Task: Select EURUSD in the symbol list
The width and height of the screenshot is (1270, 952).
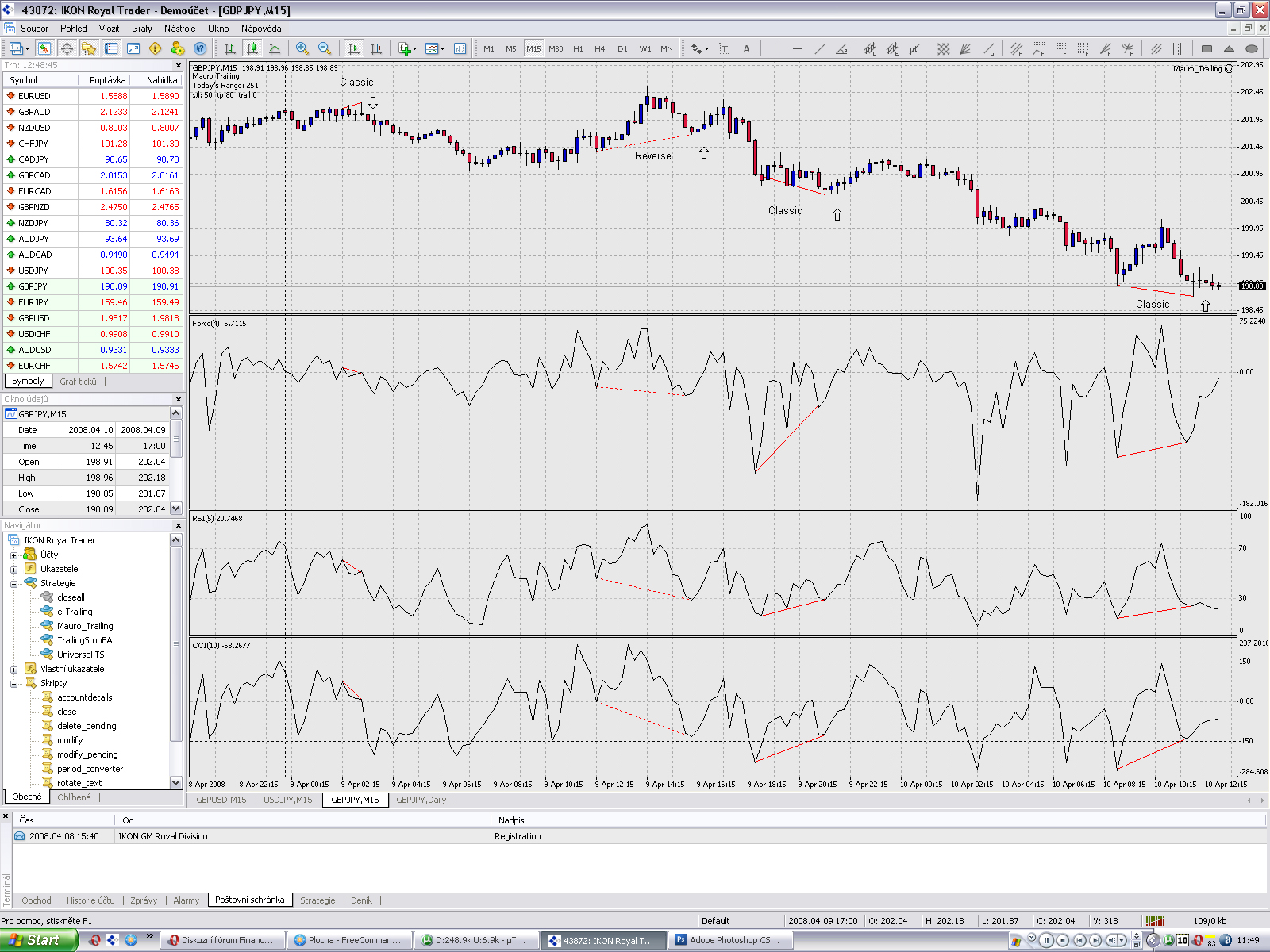Action: [x=34, y=96]
